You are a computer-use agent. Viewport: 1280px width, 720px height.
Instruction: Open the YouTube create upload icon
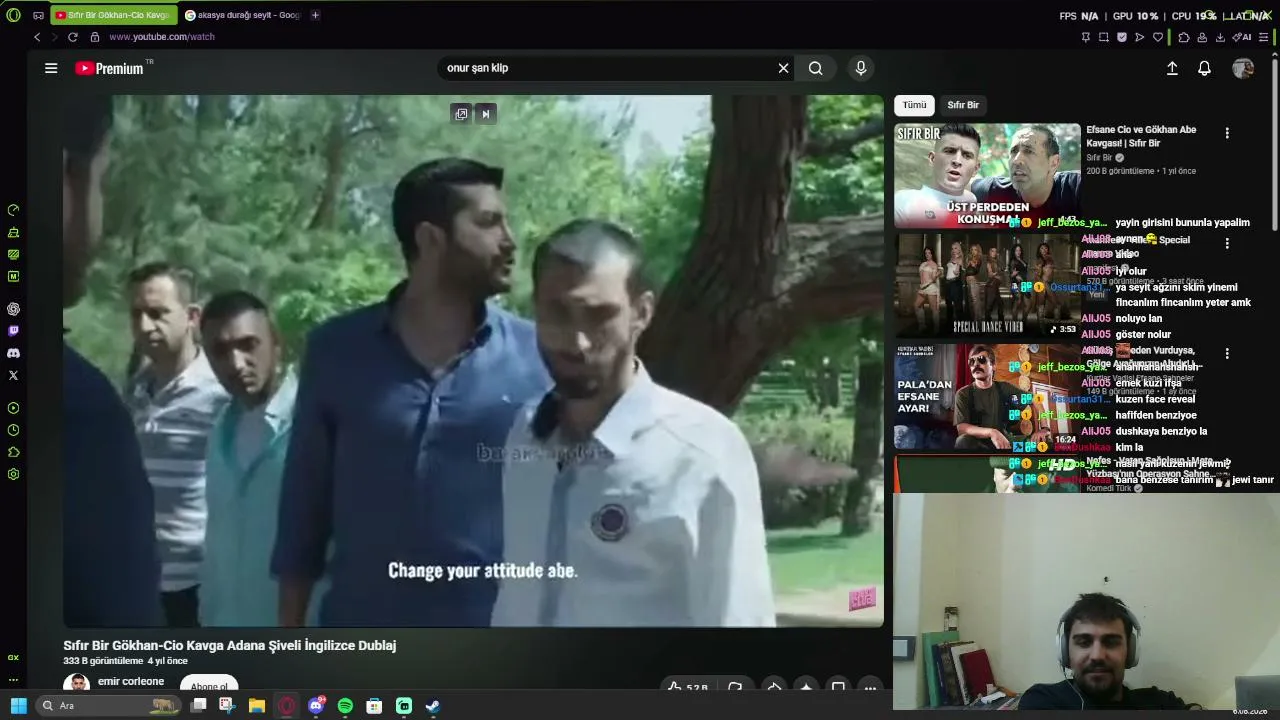[x=1172, y=68]
